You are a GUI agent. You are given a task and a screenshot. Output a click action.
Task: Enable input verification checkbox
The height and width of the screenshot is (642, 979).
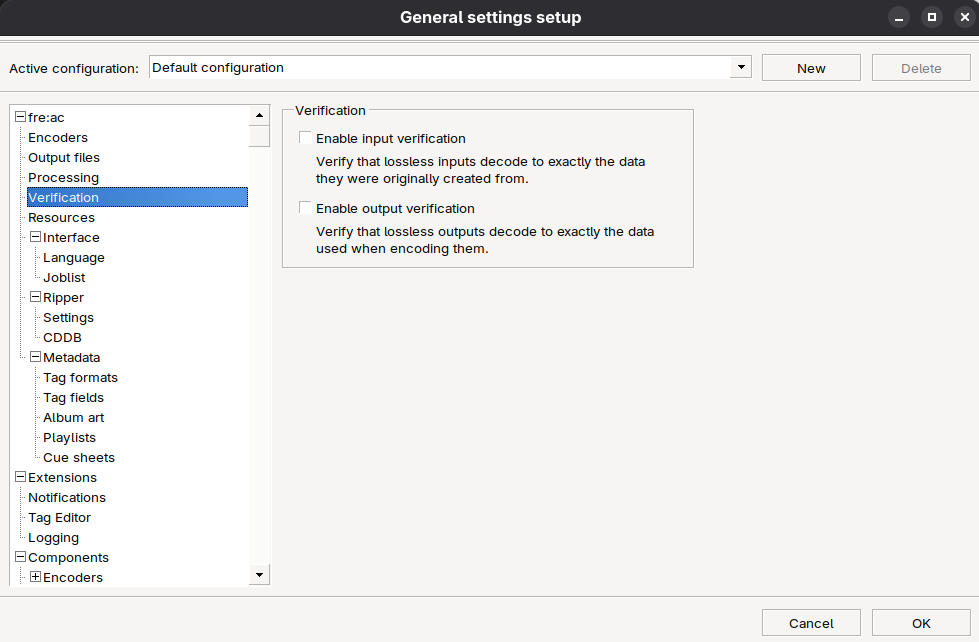[306, 138]
